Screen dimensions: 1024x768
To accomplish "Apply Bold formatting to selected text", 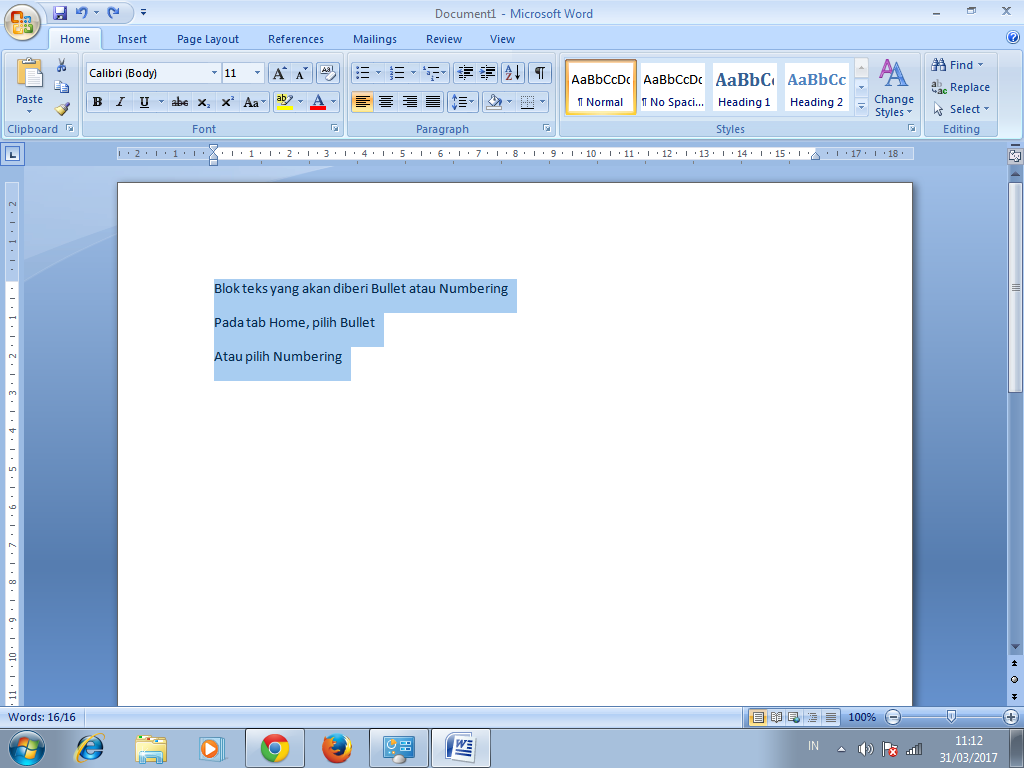I will (97, 102).
